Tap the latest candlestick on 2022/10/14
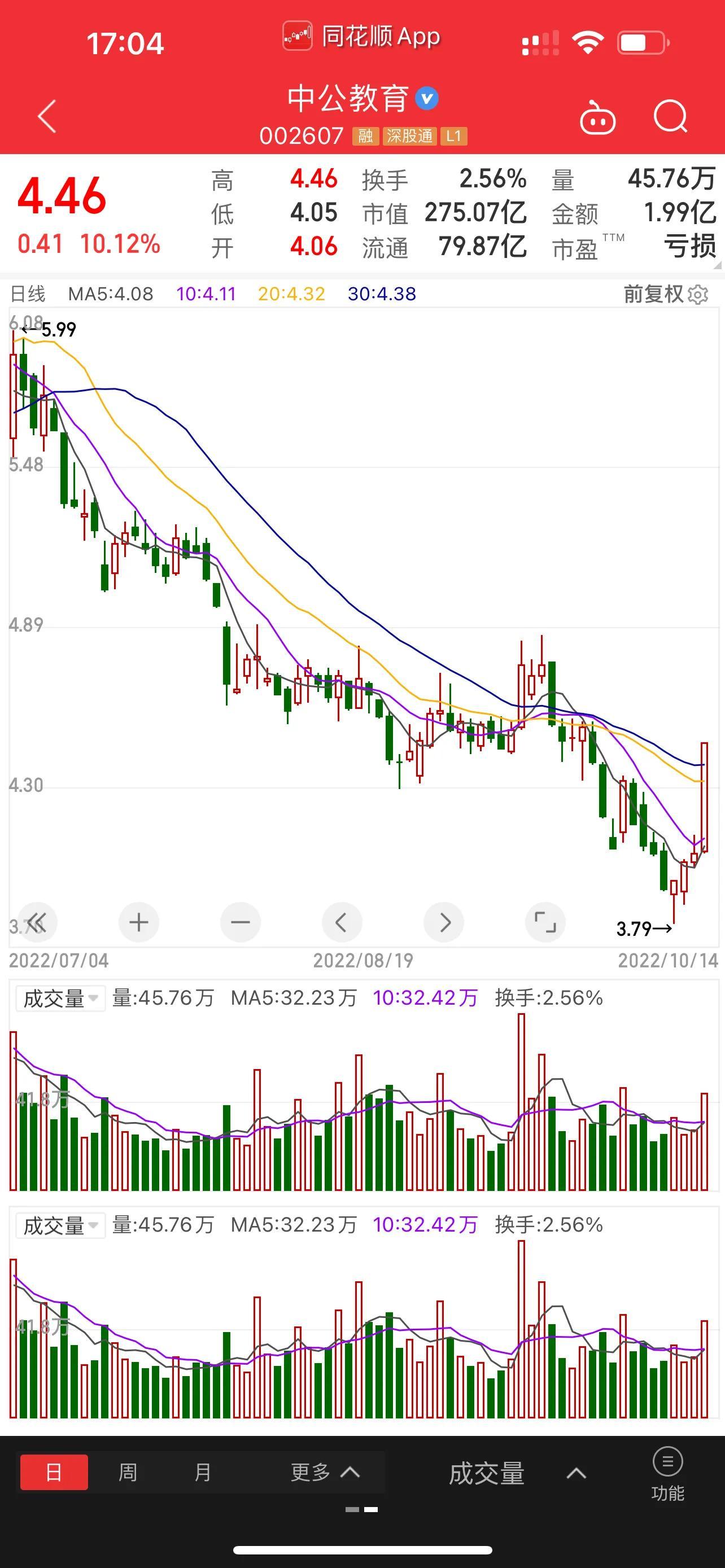725x1568 pixels. (704, 796)
